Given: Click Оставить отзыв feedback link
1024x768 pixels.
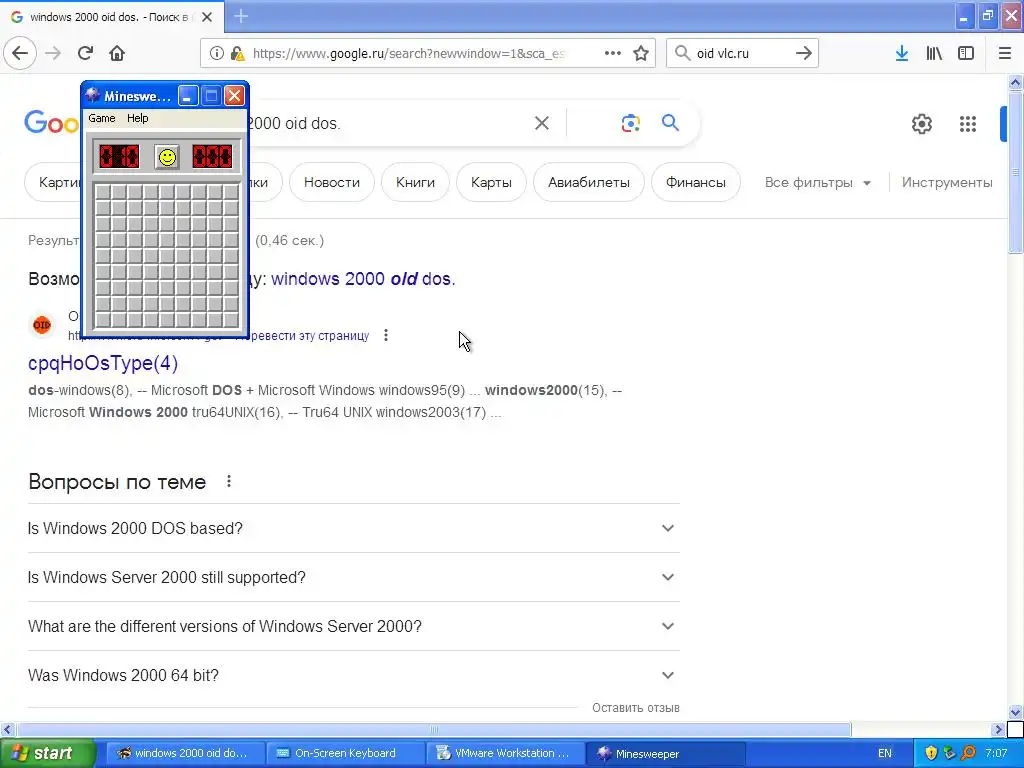Looking at the screenshot, I should pos(635,708).
